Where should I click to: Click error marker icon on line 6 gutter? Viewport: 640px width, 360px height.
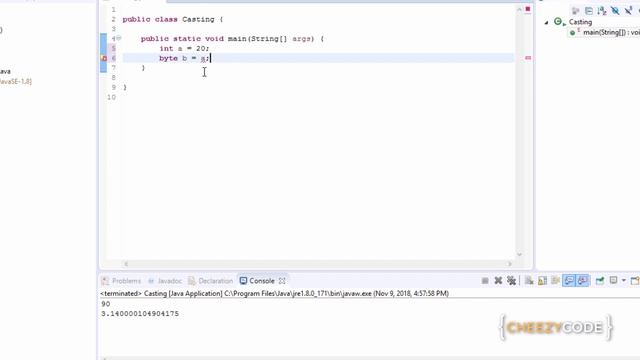pyautogui.click(x=104, y=58)
